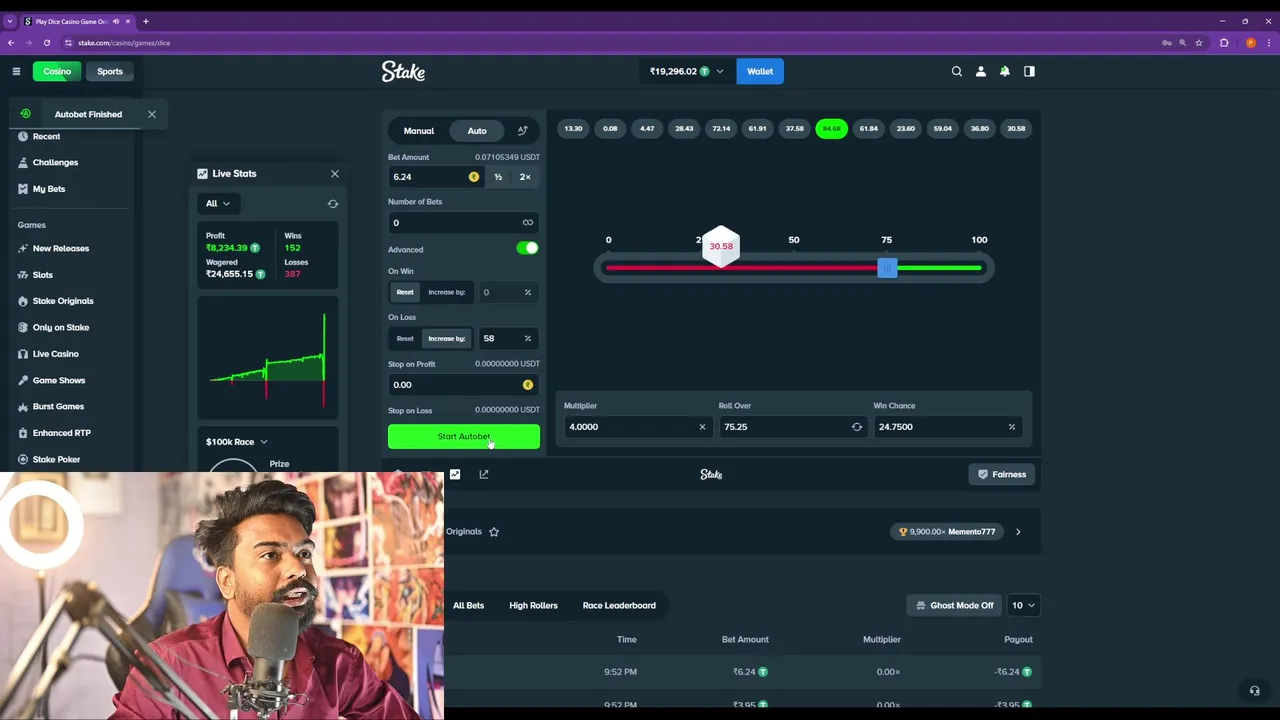Open My Bets in sidebar
Screen dimensions: 1280x720
(49, 189)
